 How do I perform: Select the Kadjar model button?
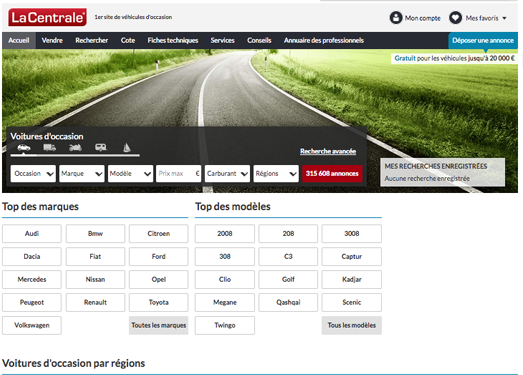point(352,280)
